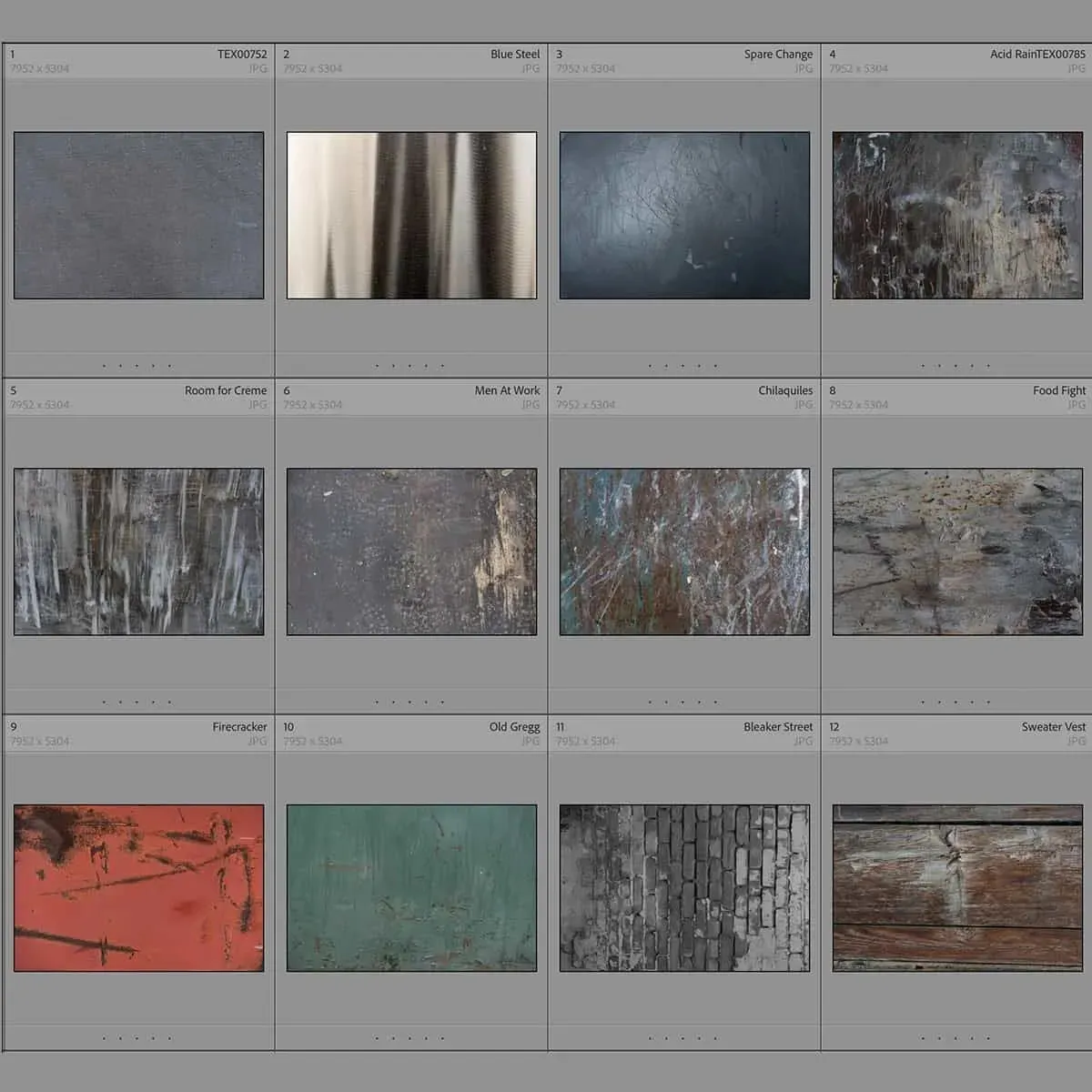Open the Spare Change texture thumbnail

(x=684, y=216)
